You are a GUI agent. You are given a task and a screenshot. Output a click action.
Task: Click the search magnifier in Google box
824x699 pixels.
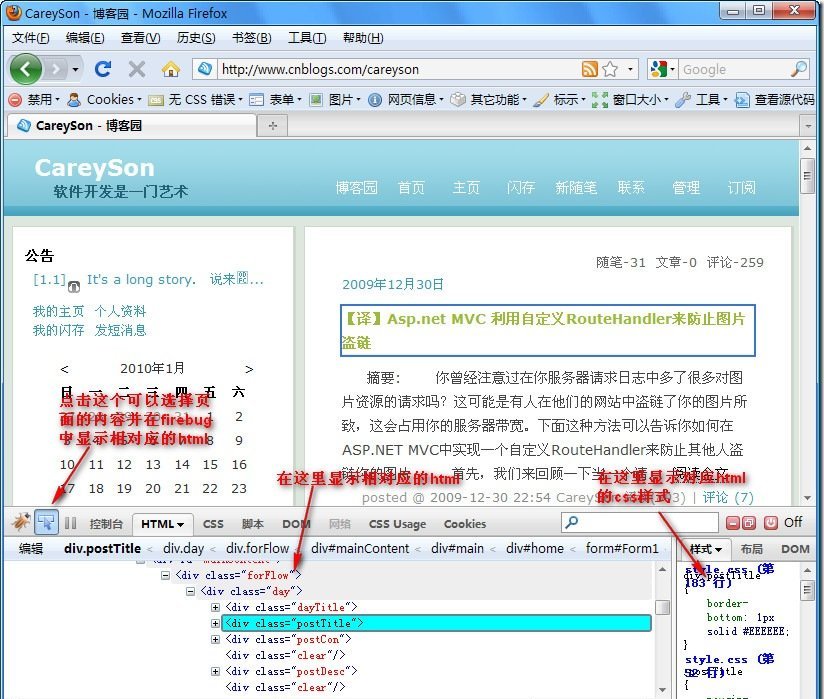[799, 69]
